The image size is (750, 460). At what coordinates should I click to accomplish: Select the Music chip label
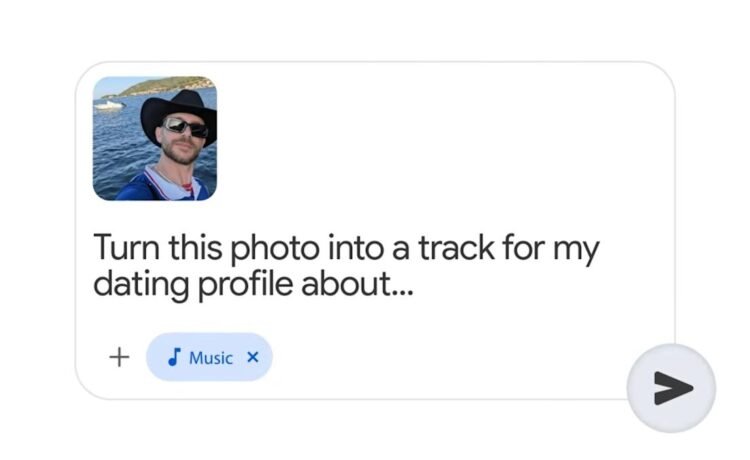(x=210, y=357)
